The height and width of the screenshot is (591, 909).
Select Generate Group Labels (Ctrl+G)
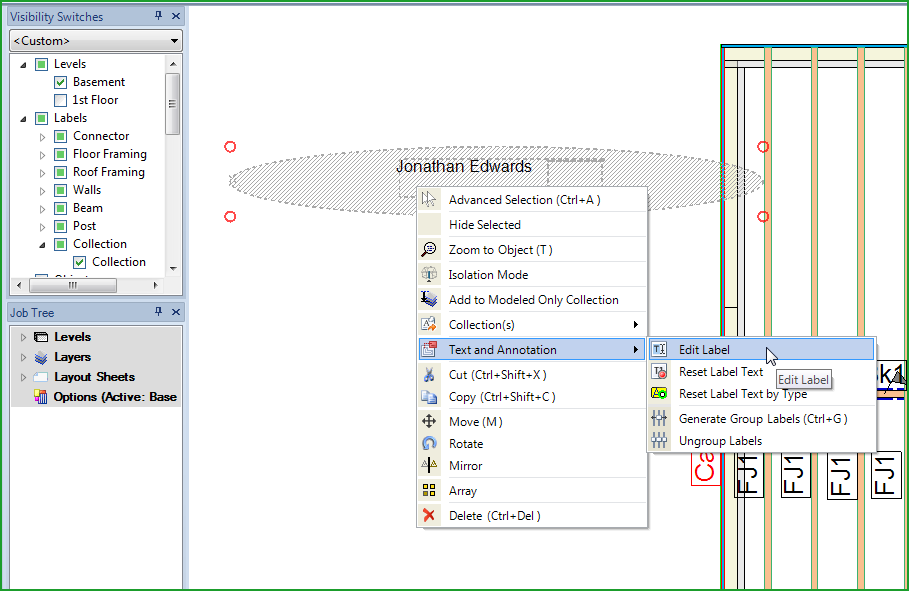tap(761, 418)
